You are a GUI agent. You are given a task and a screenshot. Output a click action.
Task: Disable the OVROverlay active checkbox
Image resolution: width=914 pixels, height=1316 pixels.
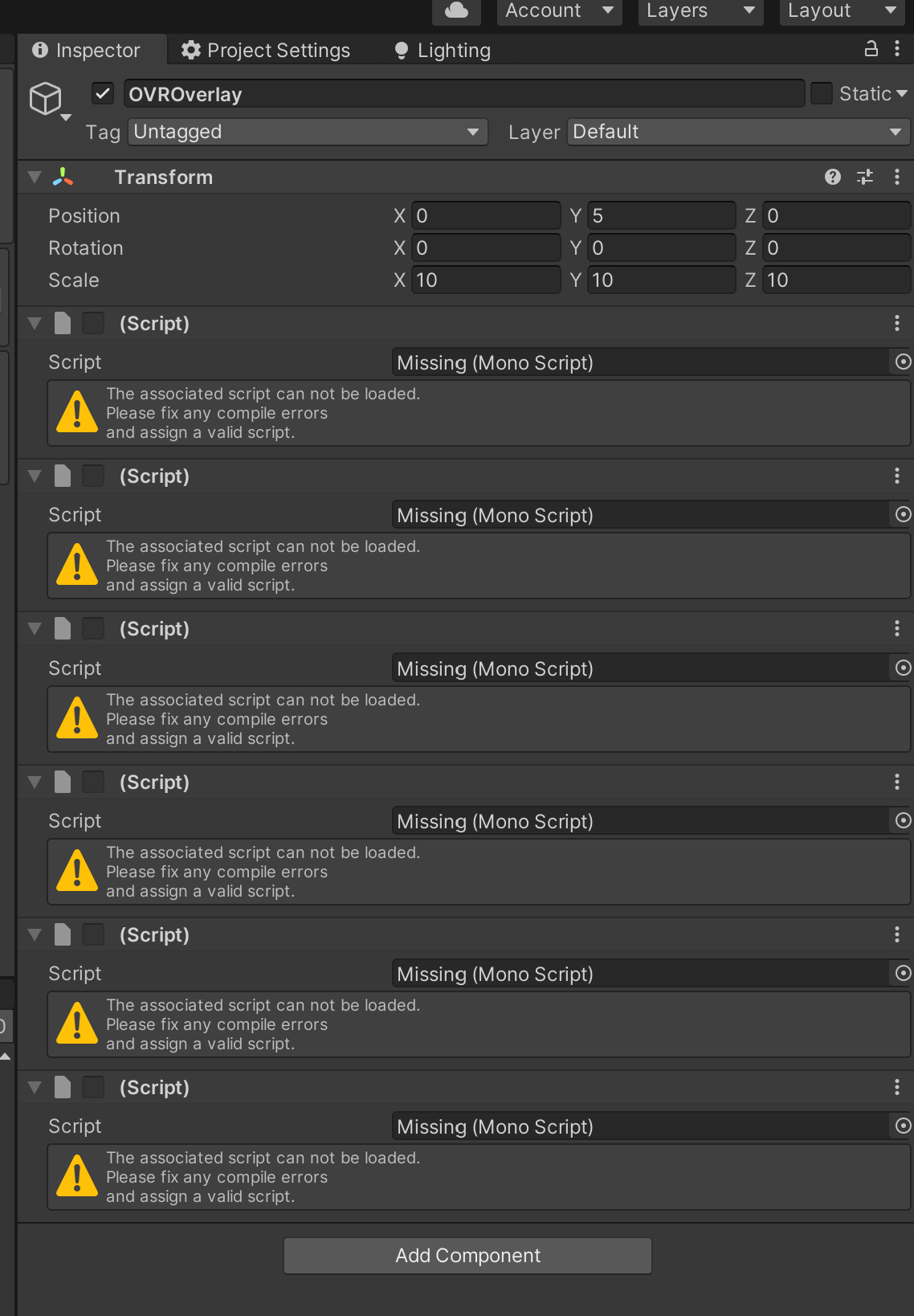[x=103, y=93]
